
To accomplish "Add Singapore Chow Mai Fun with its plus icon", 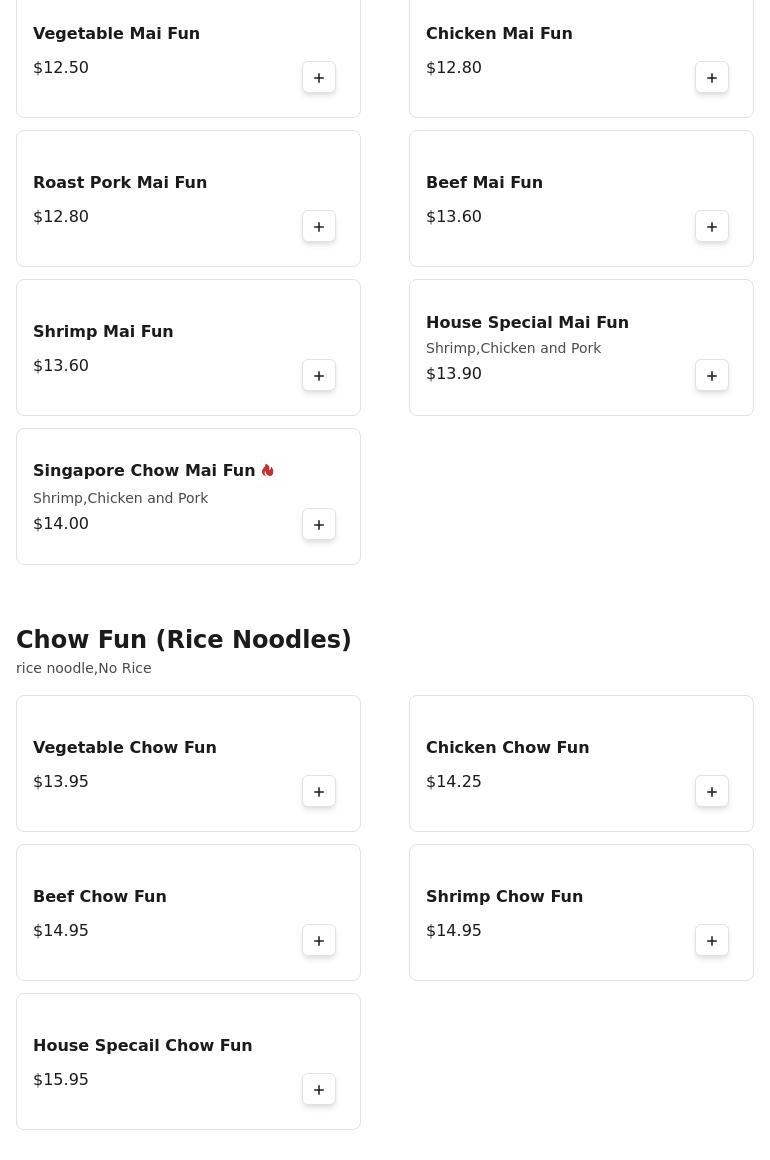I will 319,525.
